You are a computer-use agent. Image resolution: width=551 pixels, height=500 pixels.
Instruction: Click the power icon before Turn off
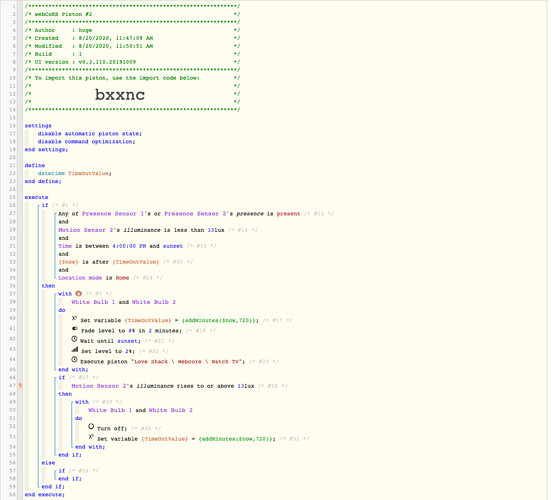point(91,427)
